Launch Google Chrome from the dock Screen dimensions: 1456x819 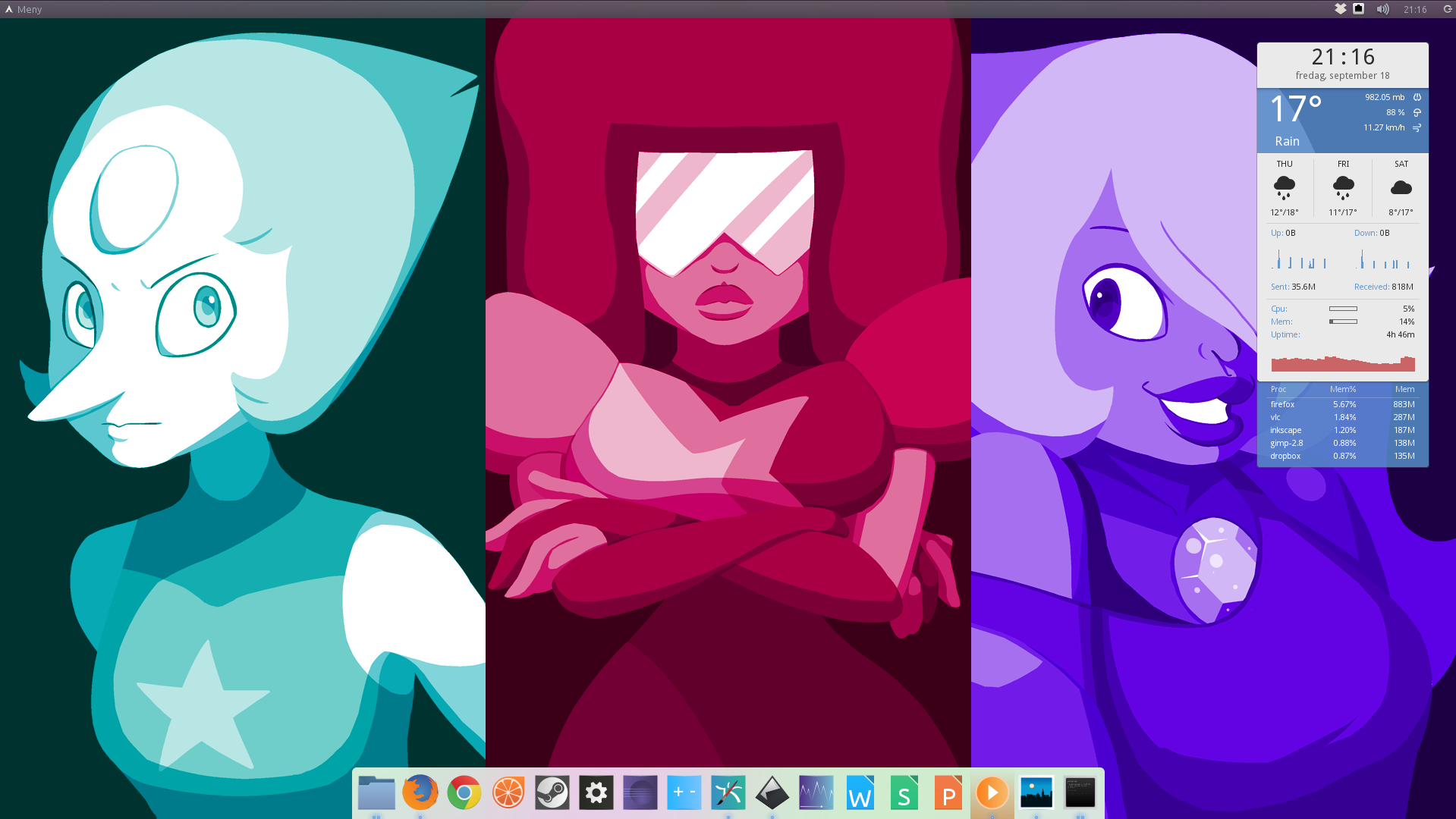pyautogui.click(x=464, y=793)
